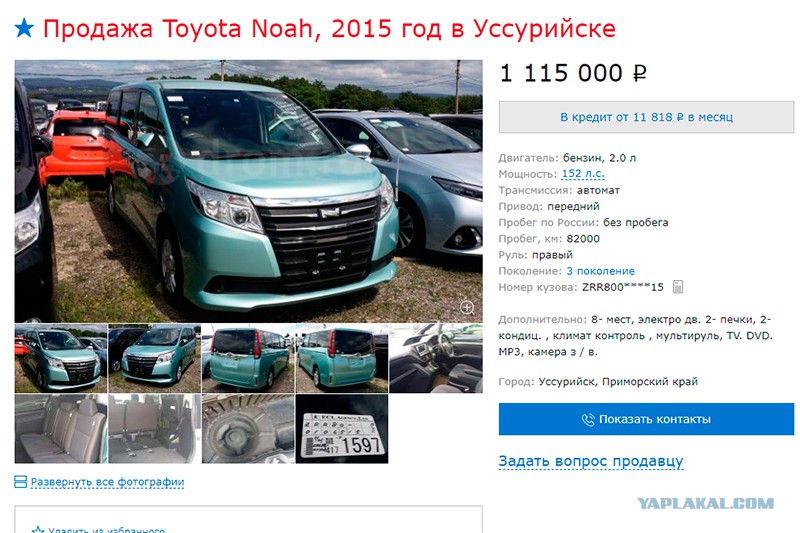Click the ruble sign beside the price
The image size is (800, 533).
(x=639, y=74)
